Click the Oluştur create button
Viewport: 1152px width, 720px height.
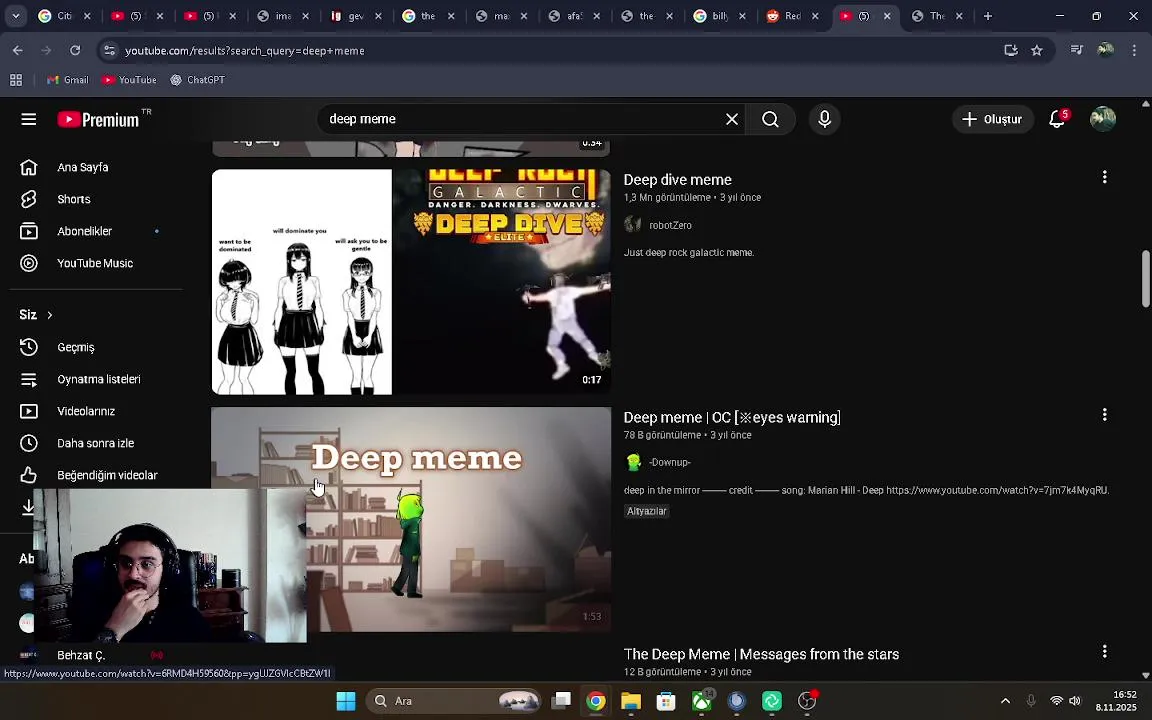point(993,119)
